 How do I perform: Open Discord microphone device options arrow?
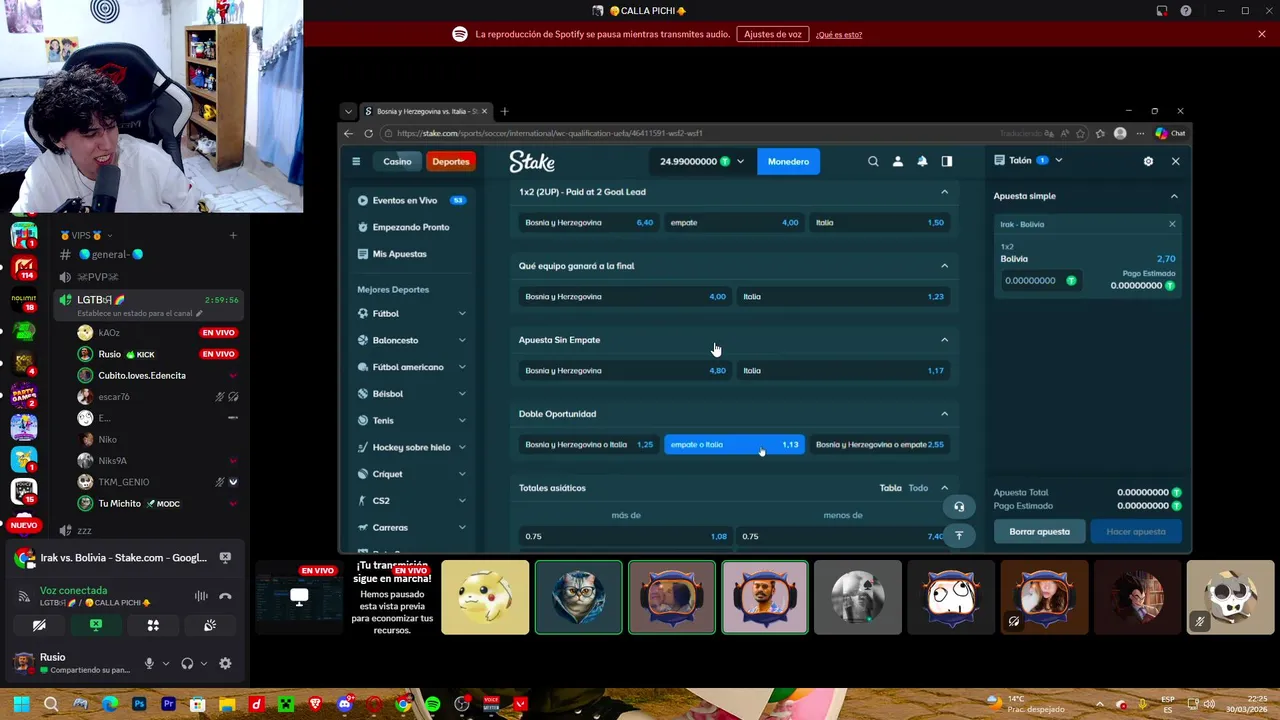click(166, 663)
